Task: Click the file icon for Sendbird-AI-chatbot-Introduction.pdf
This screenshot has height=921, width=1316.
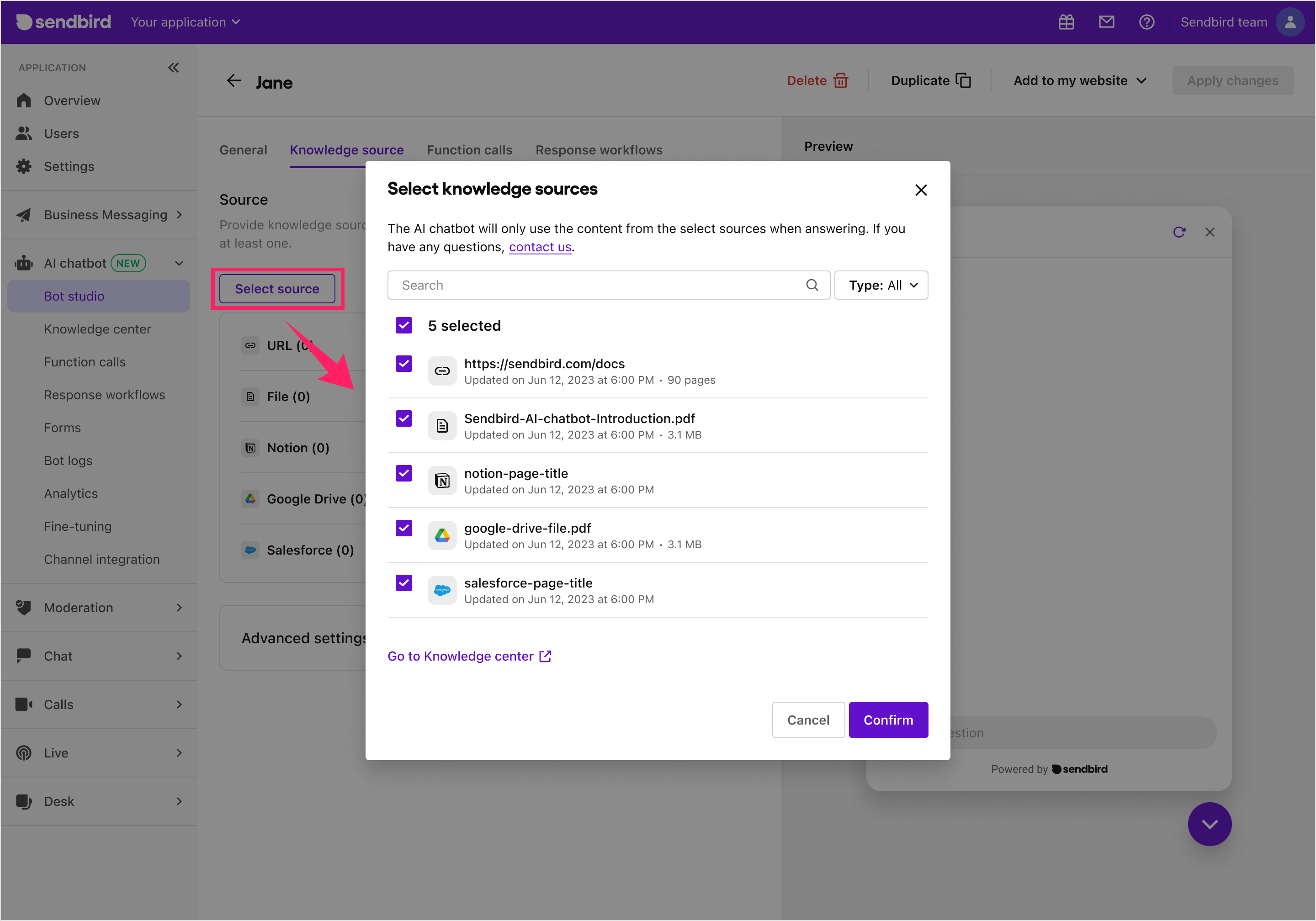Action: 442,426
